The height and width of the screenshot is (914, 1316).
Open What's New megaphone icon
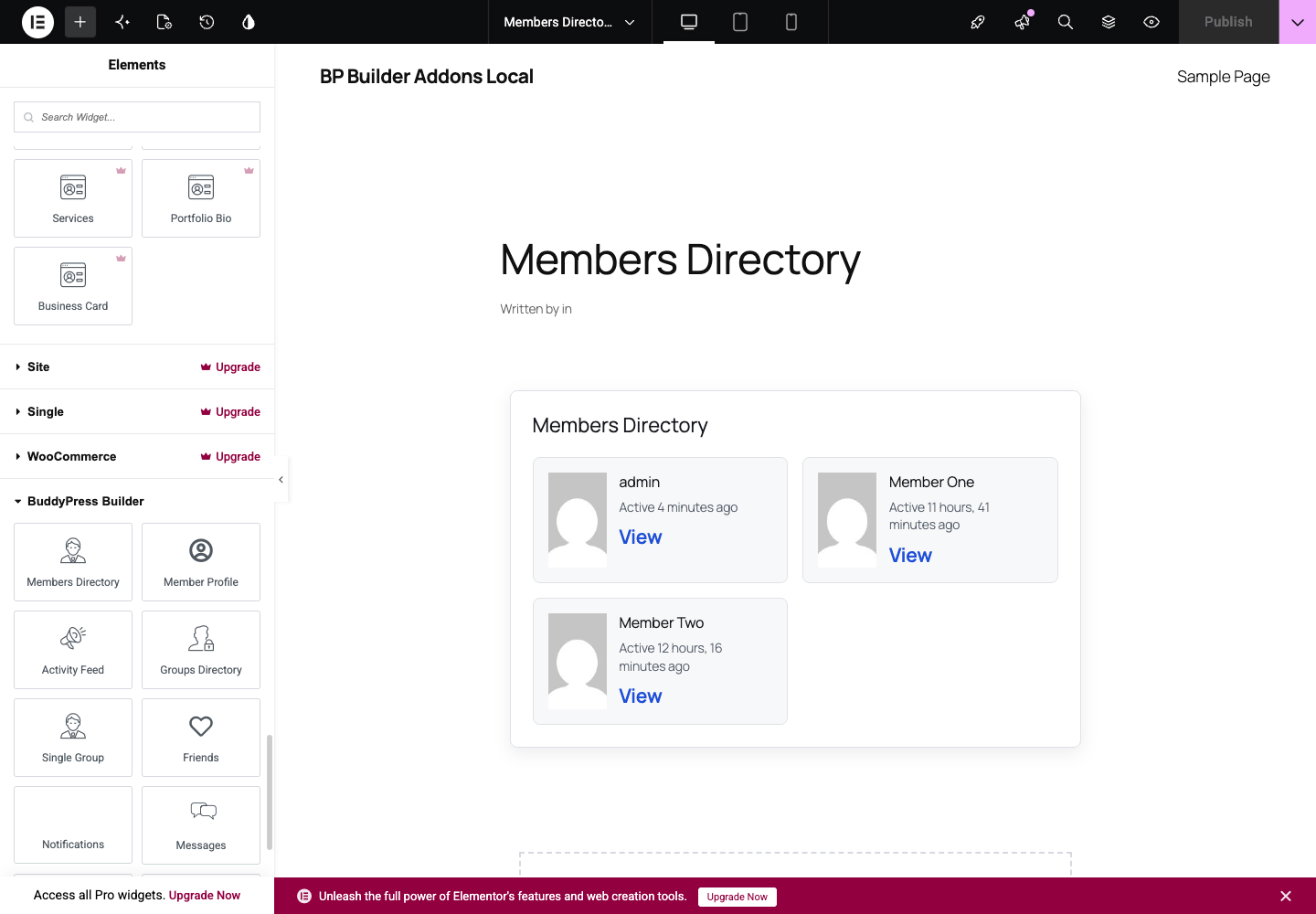coord(1022,22)
